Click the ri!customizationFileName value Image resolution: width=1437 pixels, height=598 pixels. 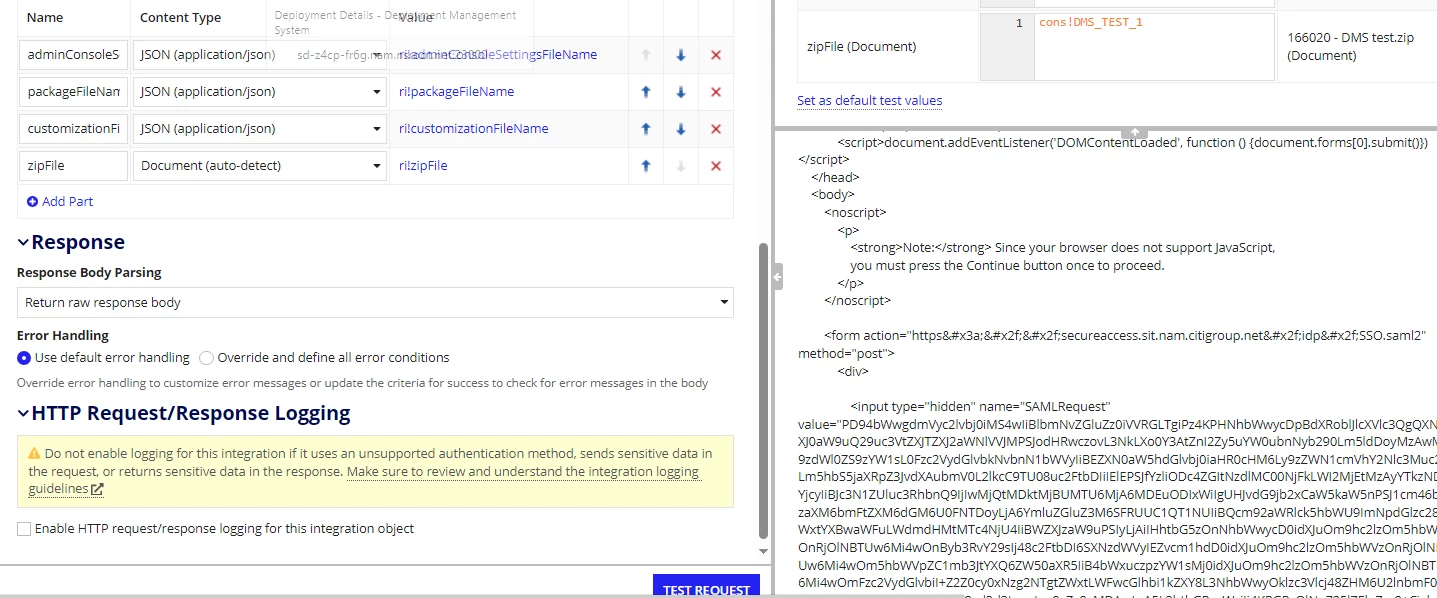pos(473,129)
